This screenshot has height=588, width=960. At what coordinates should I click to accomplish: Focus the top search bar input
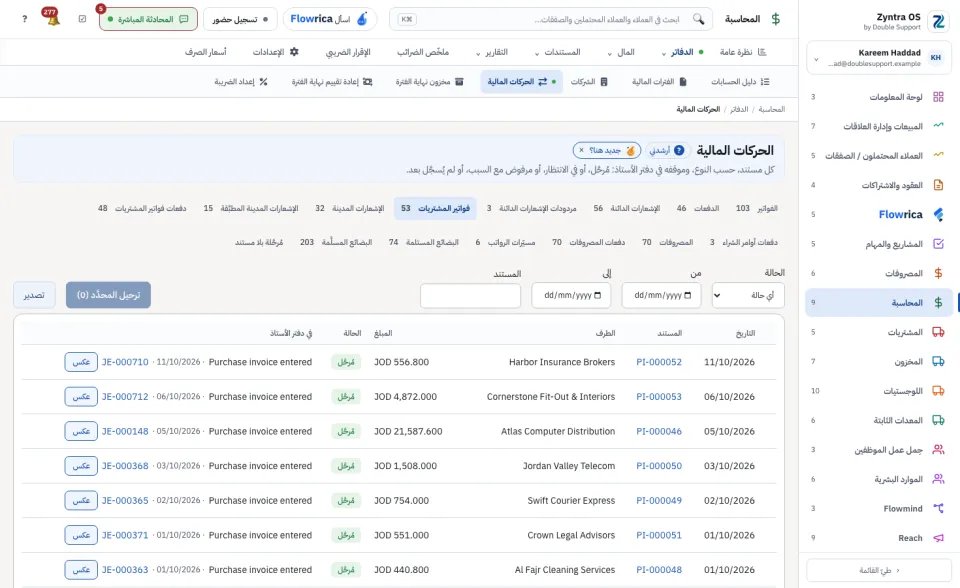coord(551,19)
